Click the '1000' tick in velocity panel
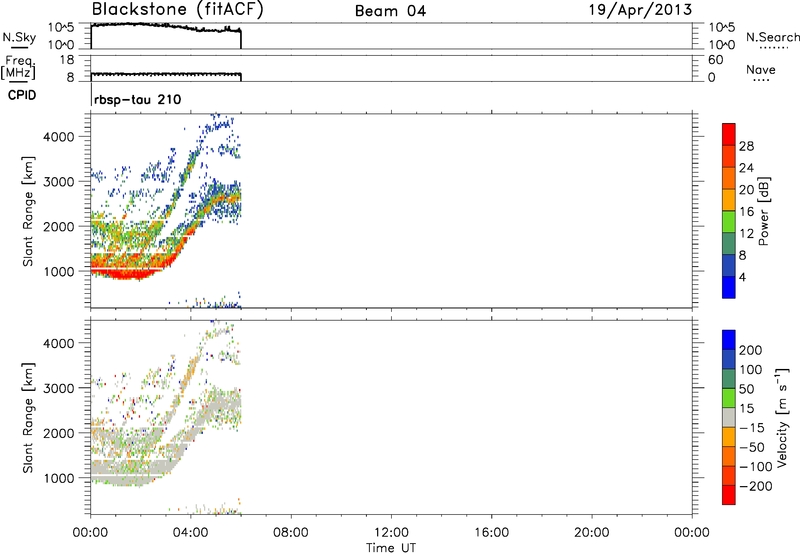This screenshot has width=800, height=554. [59, 477]
